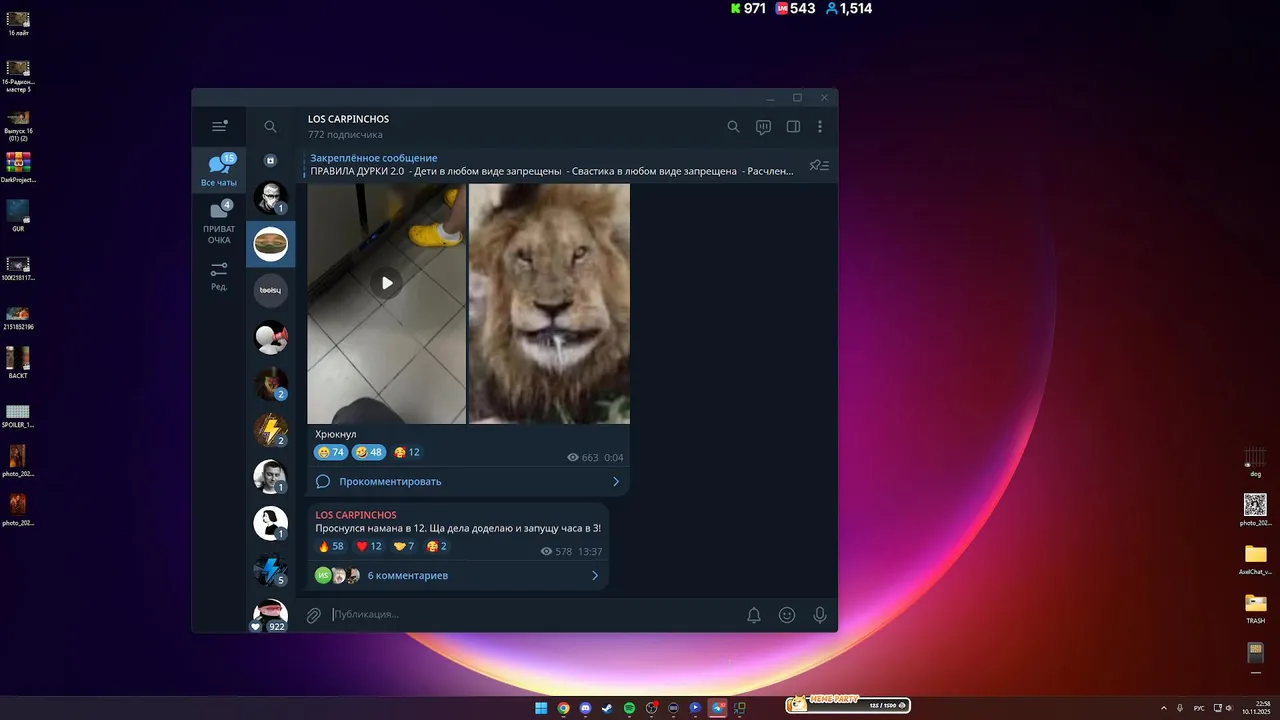This screenshot has width=1280, height=720.
Task: Click the Meme Party widget counter
Action: point(847,704)
